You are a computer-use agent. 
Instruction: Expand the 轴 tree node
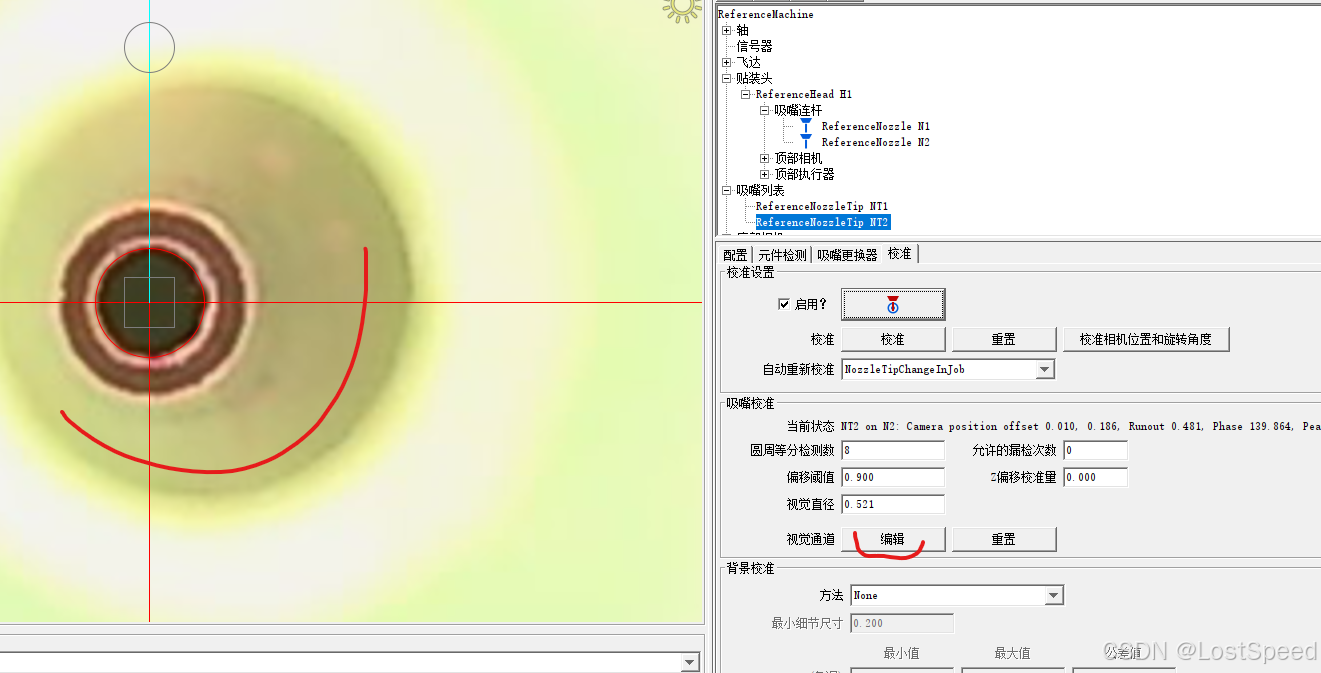727,30
